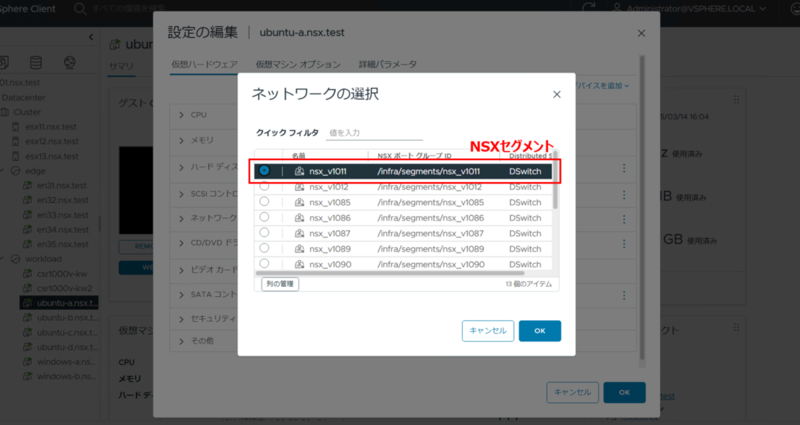Click the クイック フィルタ value input field
800x425 pixels.
(x=374, y=133)
